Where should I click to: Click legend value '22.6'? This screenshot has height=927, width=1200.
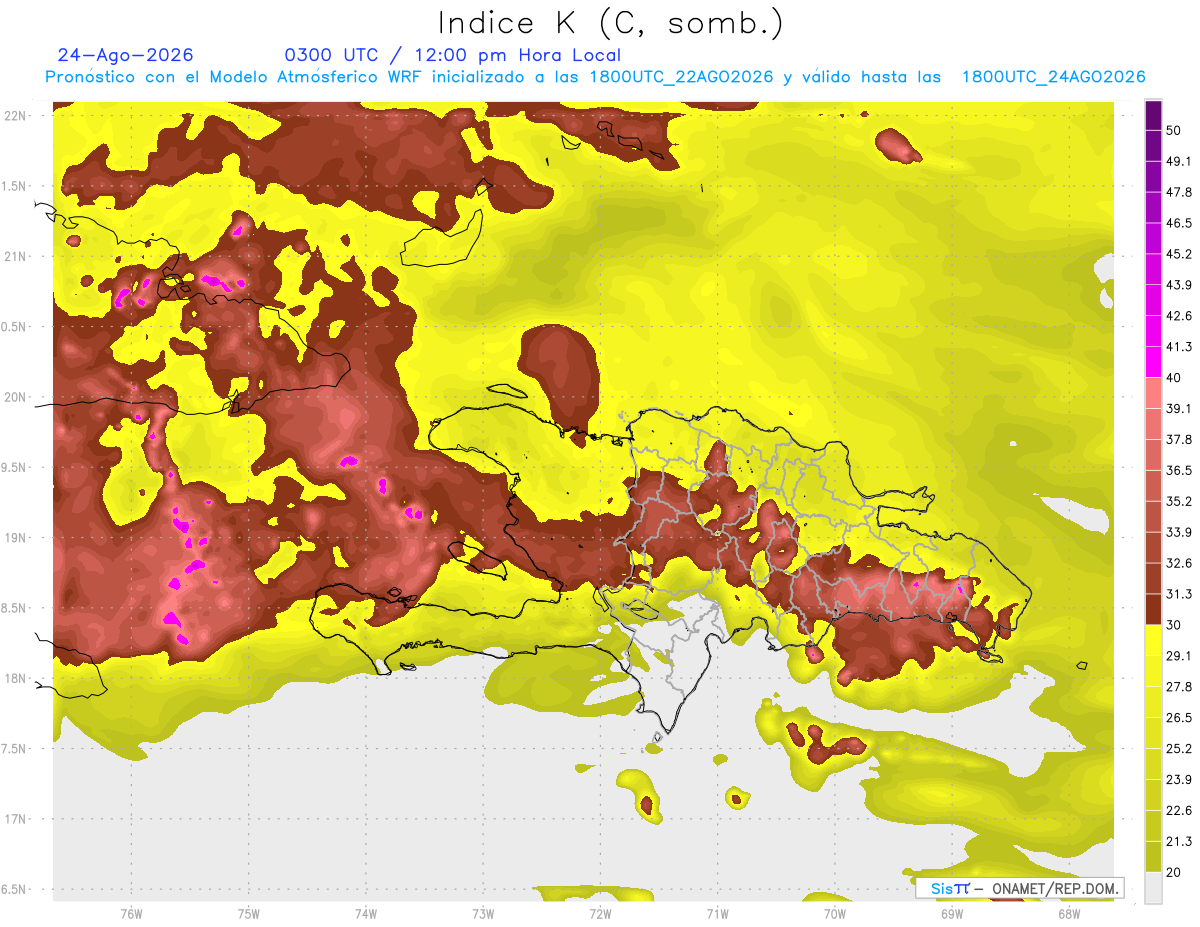click(x=1177, y=811)
